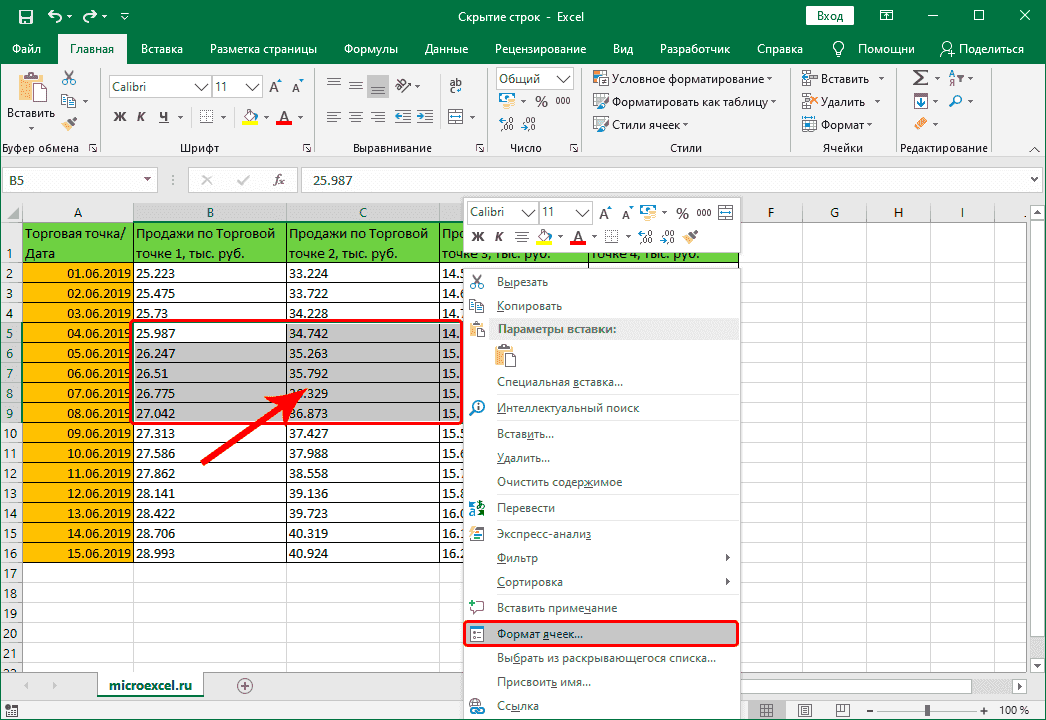Click red font color button in ribbon
Viewport: 1046px width, 720px height.
point(283,117)
